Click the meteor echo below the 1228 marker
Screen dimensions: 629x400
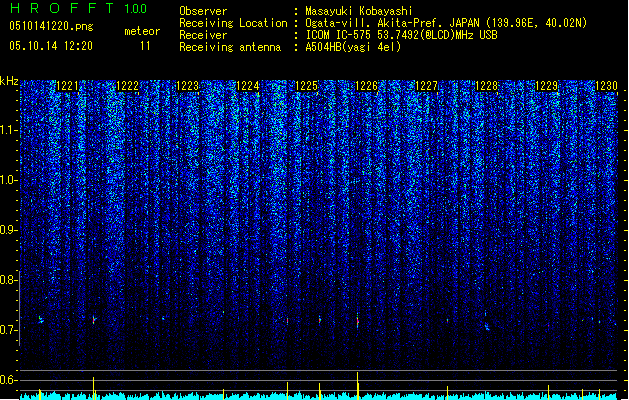coord(487,327)
